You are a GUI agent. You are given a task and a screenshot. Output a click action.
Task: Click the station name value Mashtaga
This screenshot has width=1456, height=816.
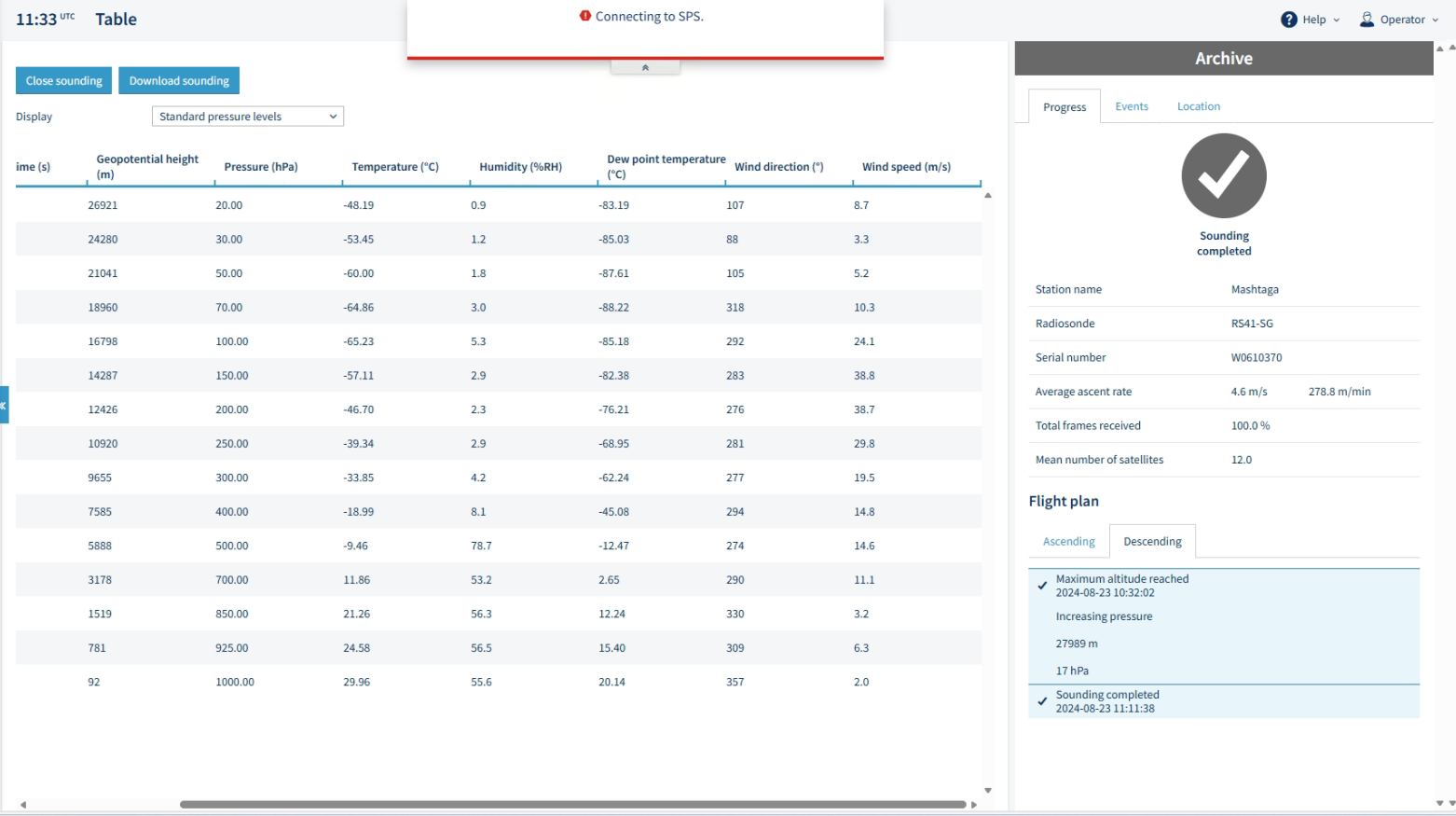pyautogui.click(x=1255, y=290)
